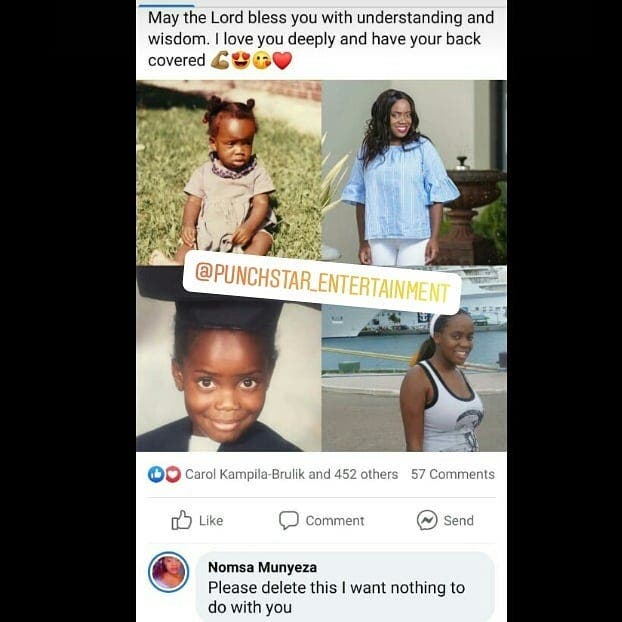Open the woman in blue blouse photo

point(414,172)
